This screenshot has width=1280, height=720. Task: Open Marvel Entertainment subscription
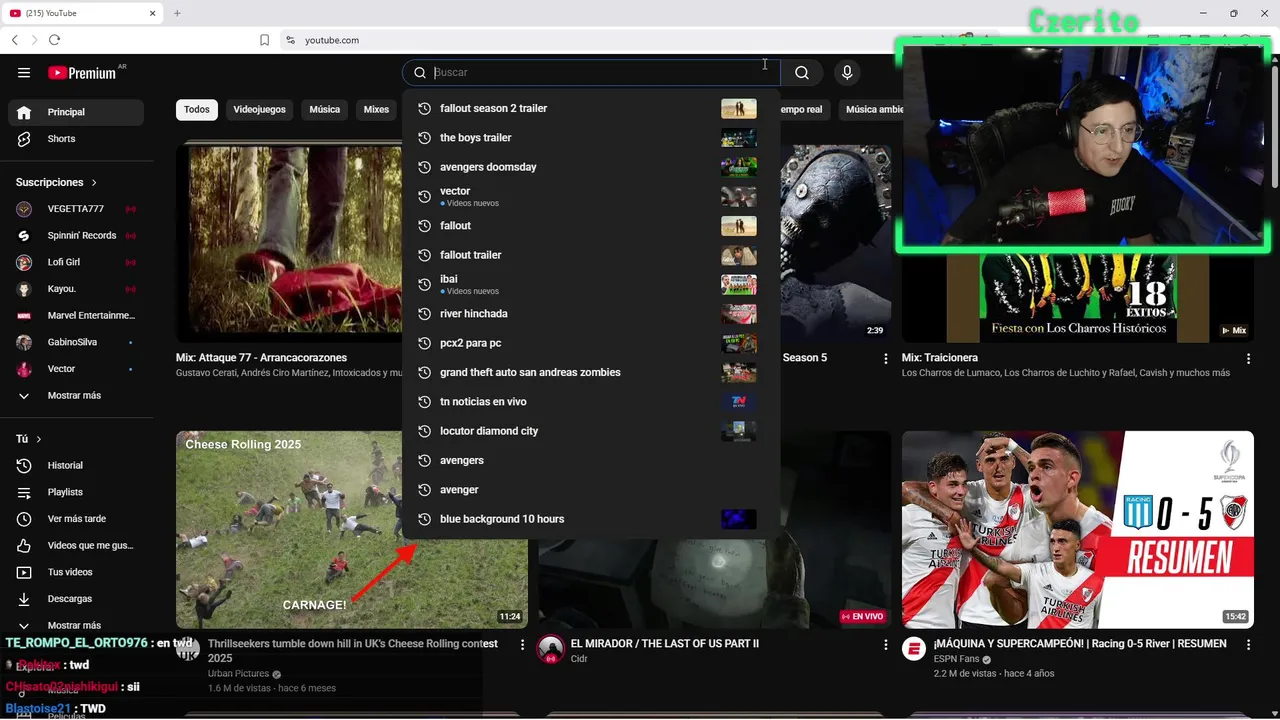[76, 315]
